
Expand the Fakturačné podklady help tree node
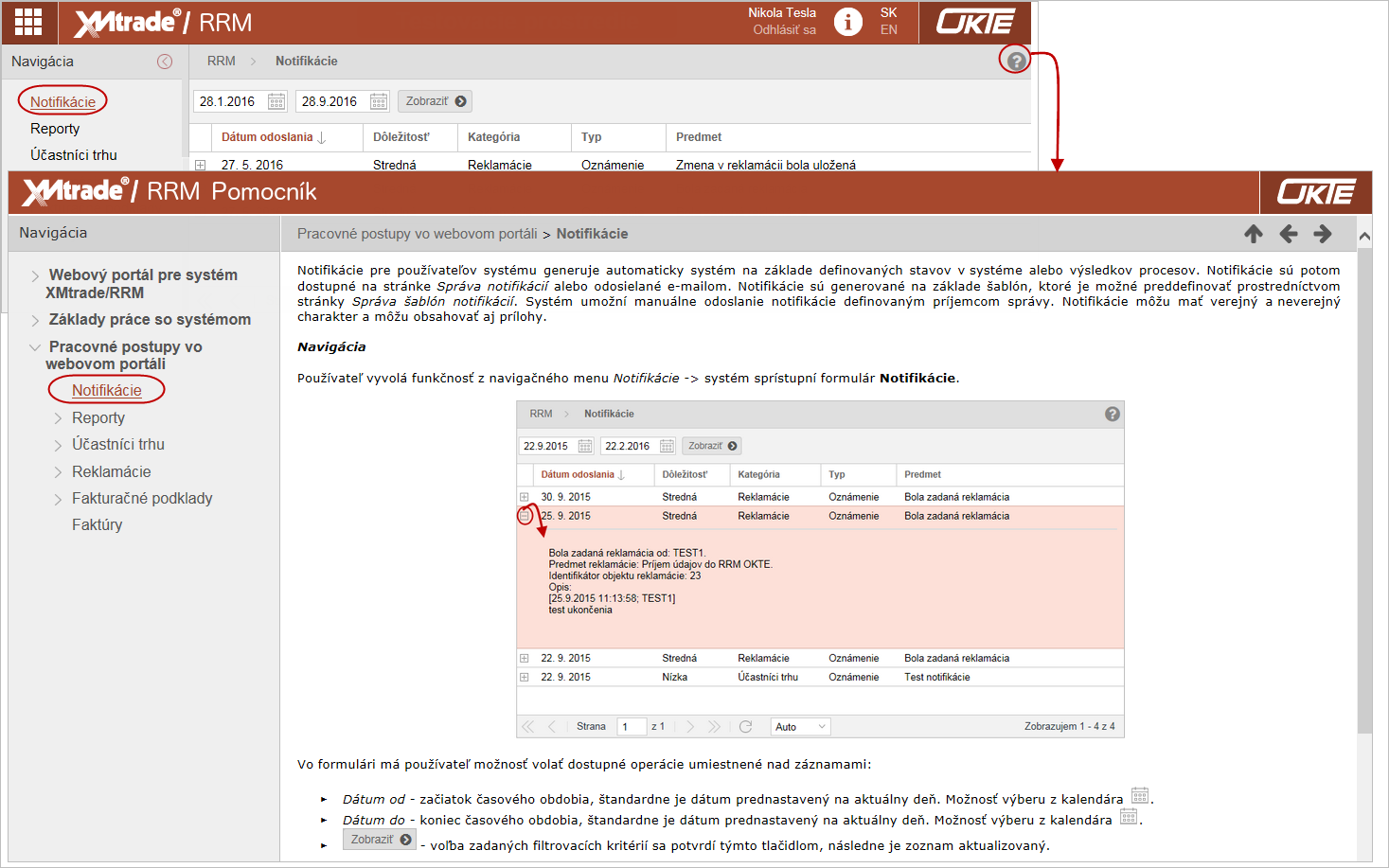coord(58,499)
